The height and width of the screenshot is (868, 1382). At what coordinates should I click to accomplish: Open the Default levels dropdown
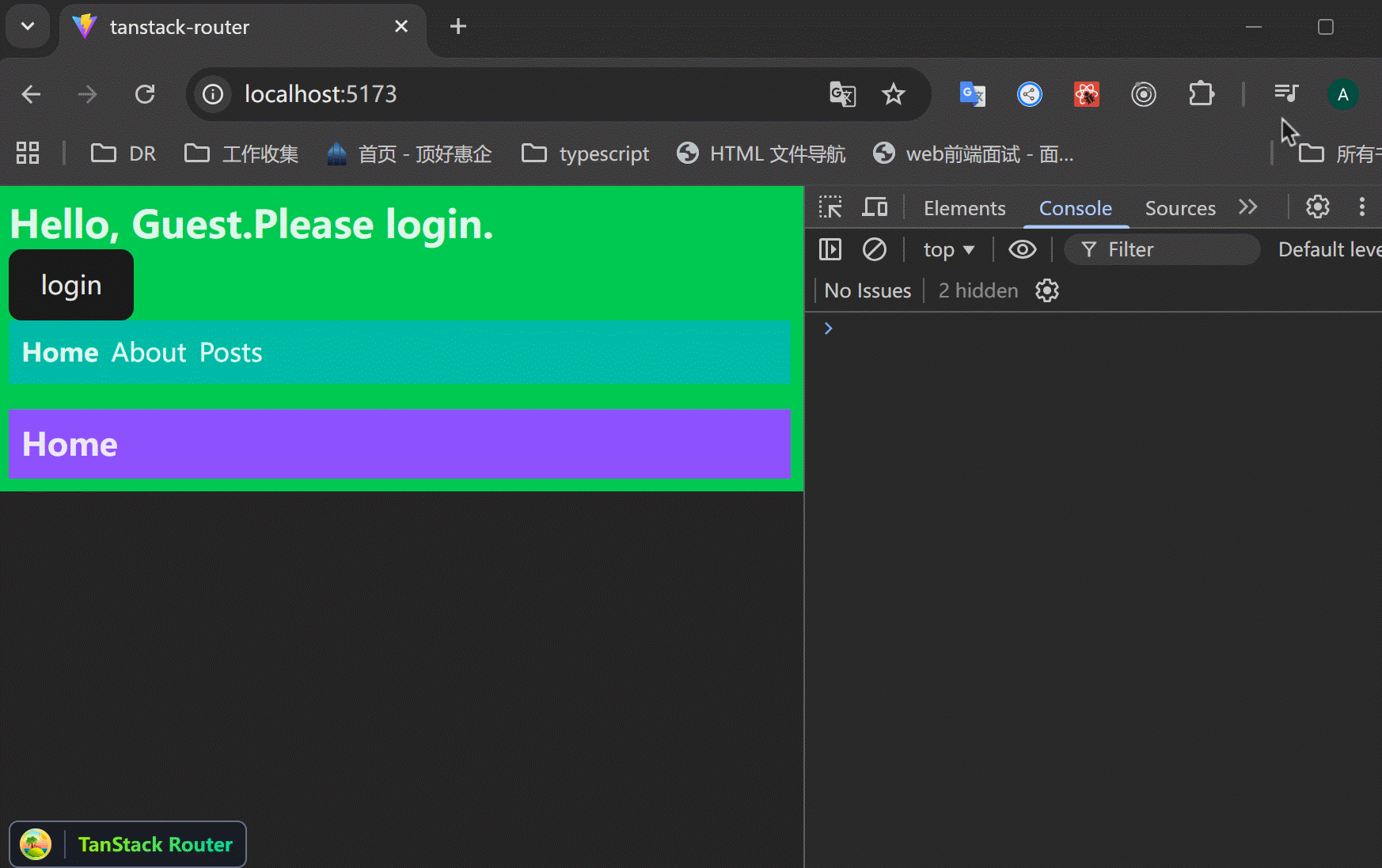tap(1328, 250)
